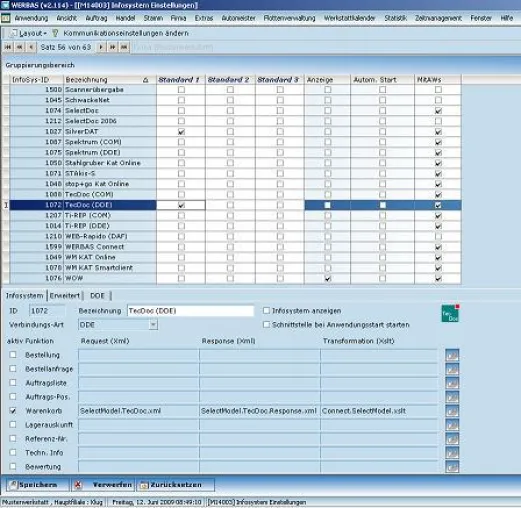
Task: Switch to the Erweitert tab
Action: tap(65, 296)
